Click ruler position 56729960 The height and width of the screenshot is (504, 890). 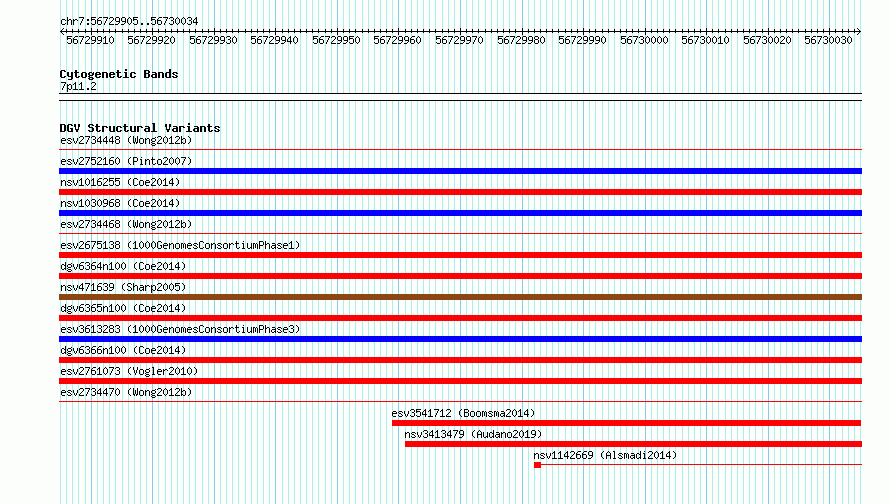point(398,40)
